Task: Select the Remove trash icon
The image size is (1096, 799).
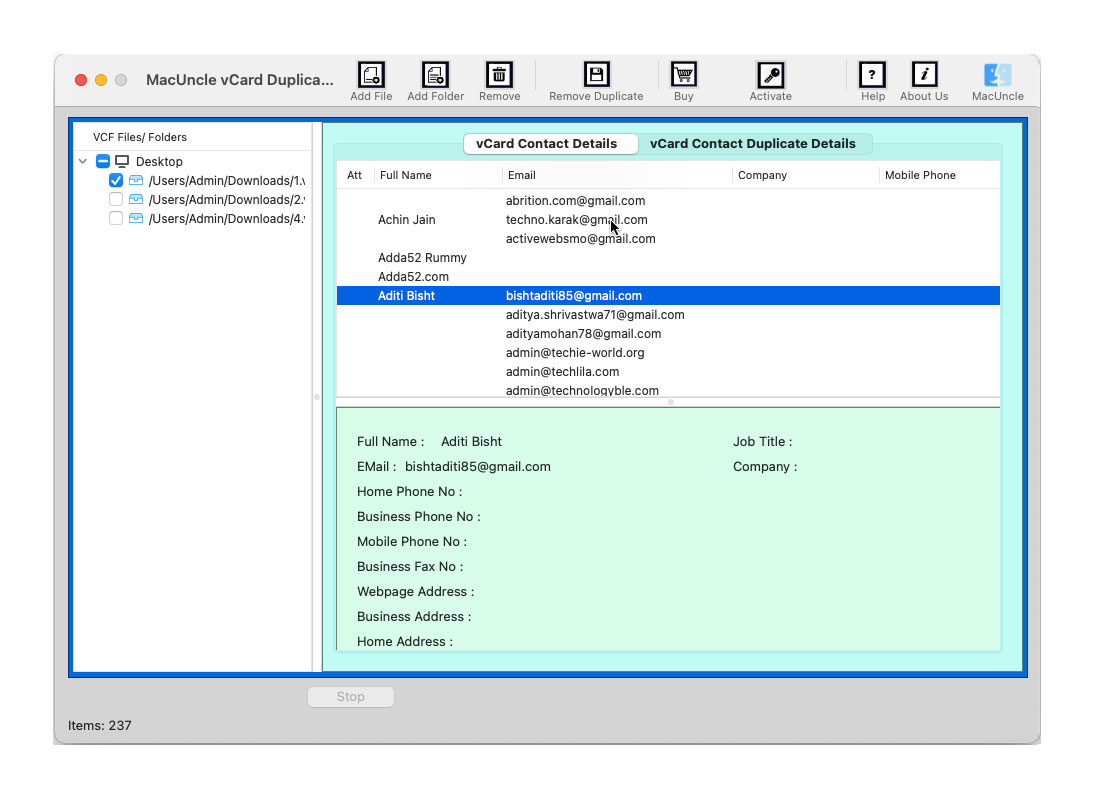Action: pos(498,75)
